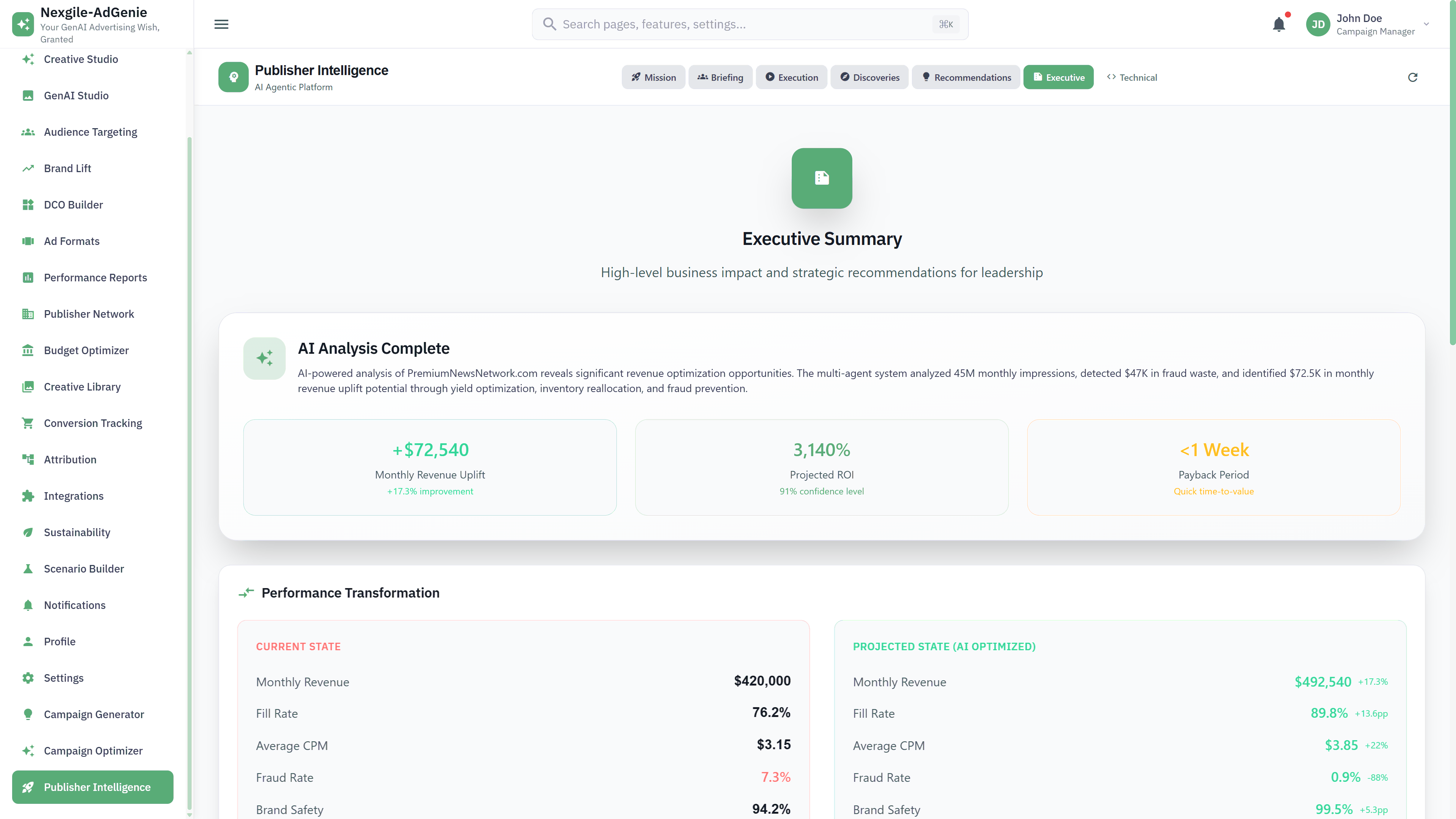This screenshot has width=1456, height=819.
Task: Open Budget Optimizer in sidebar
Action: (x=86, y=350)
